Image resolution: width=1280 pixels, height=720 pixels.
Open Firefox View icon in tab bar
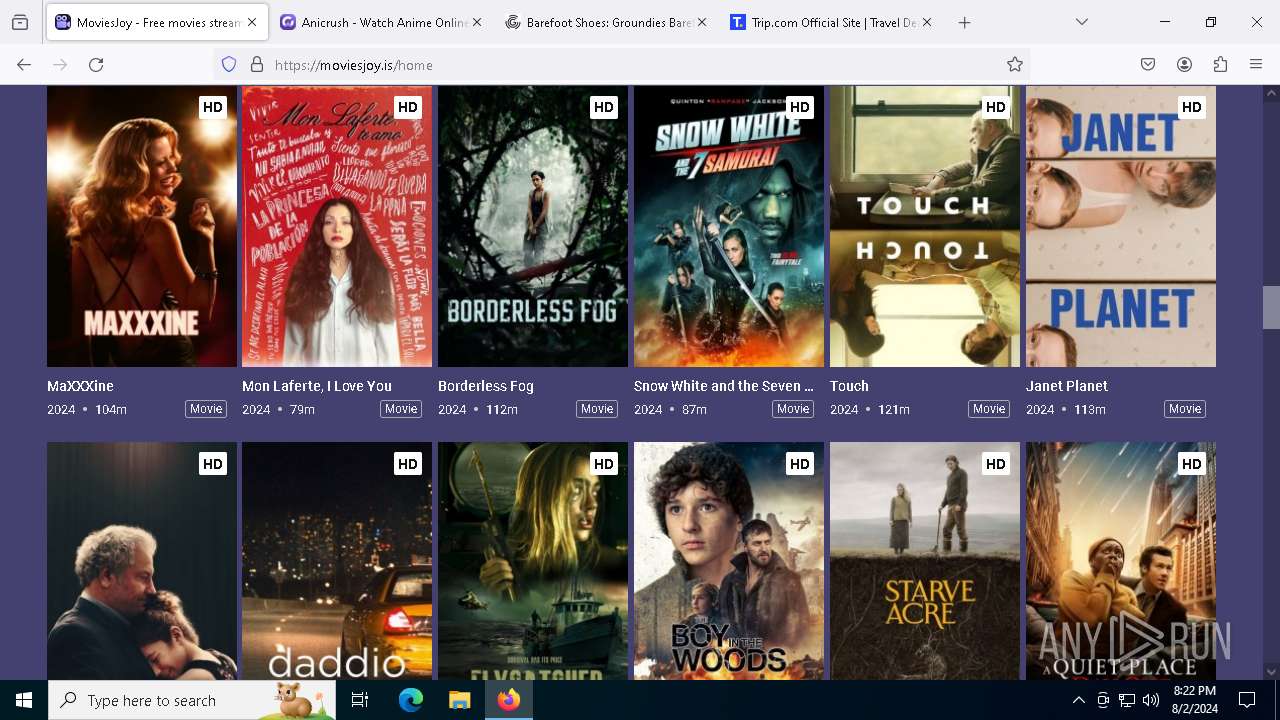click(20, 22)
